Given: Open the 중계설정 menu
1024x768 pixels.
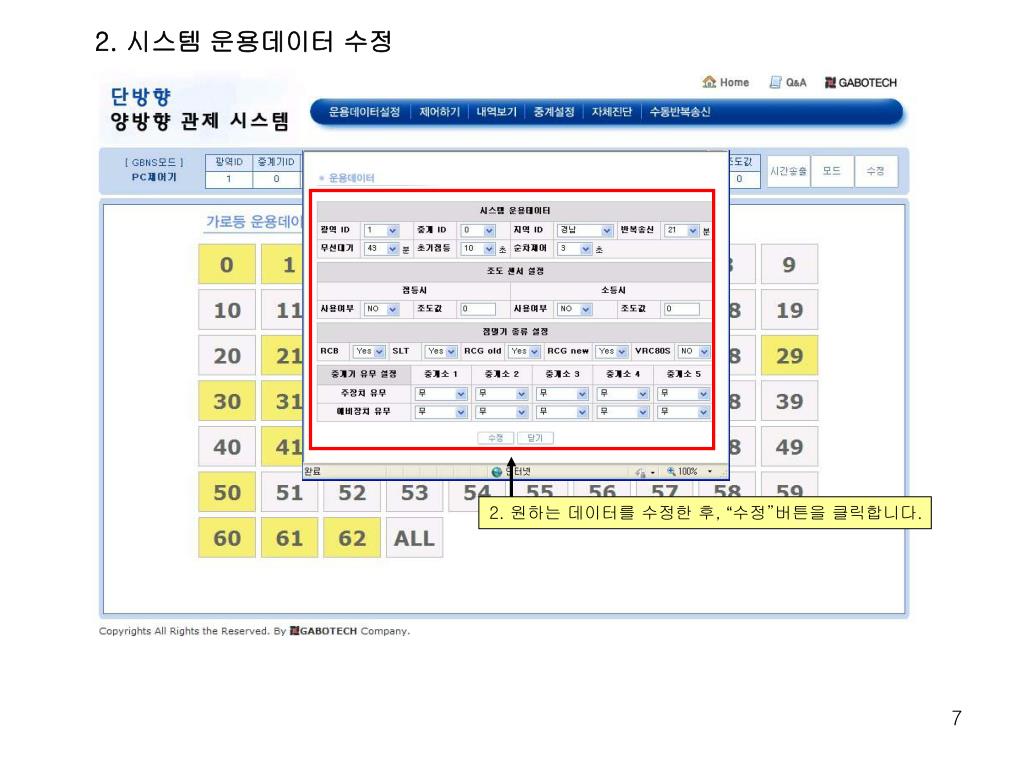Looking at the screenshot, I should [554, 112].
